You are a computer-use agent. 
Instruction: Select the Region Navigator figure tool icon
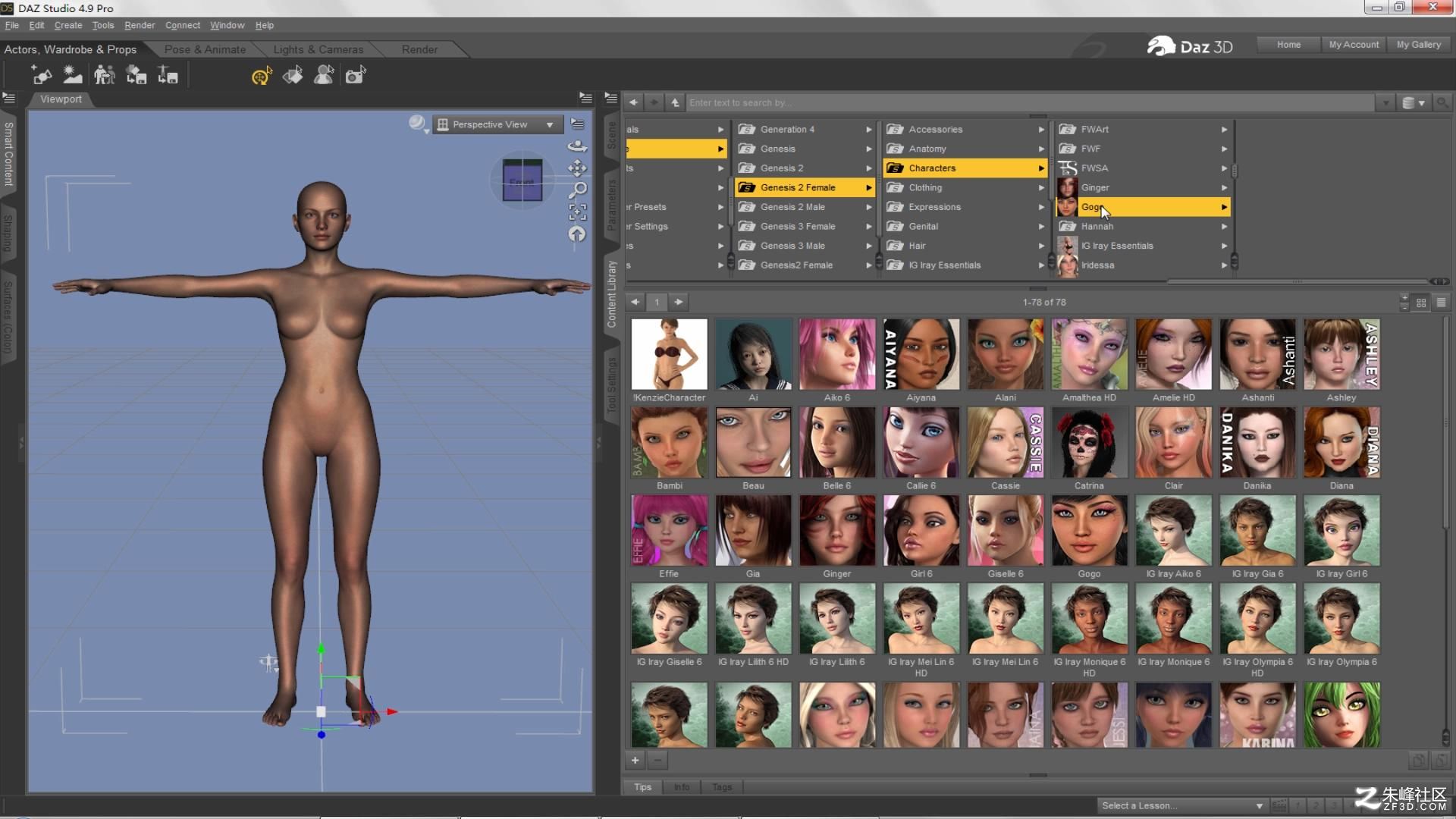coord(324,75)
